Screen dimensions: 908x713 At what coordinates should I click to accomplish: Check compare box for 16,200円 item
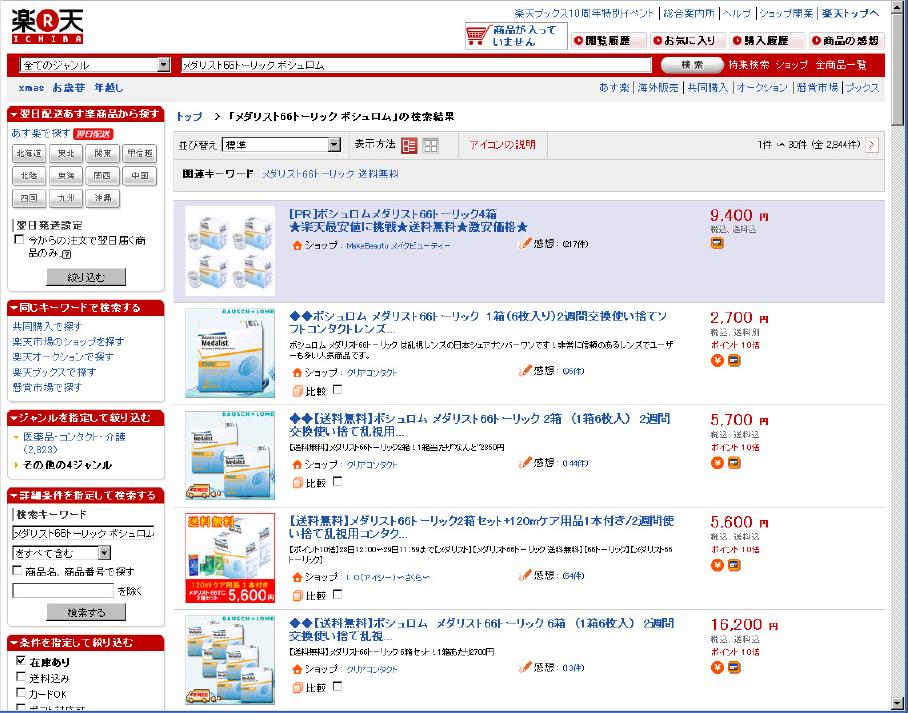(338, 686)
